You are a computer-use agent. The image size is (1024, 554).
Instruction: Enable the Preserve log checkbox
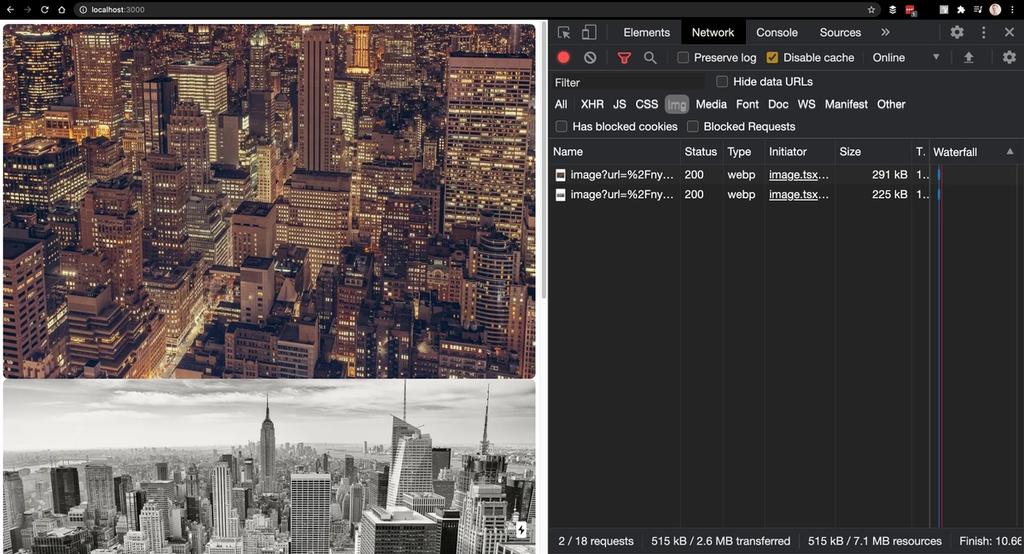683,58
